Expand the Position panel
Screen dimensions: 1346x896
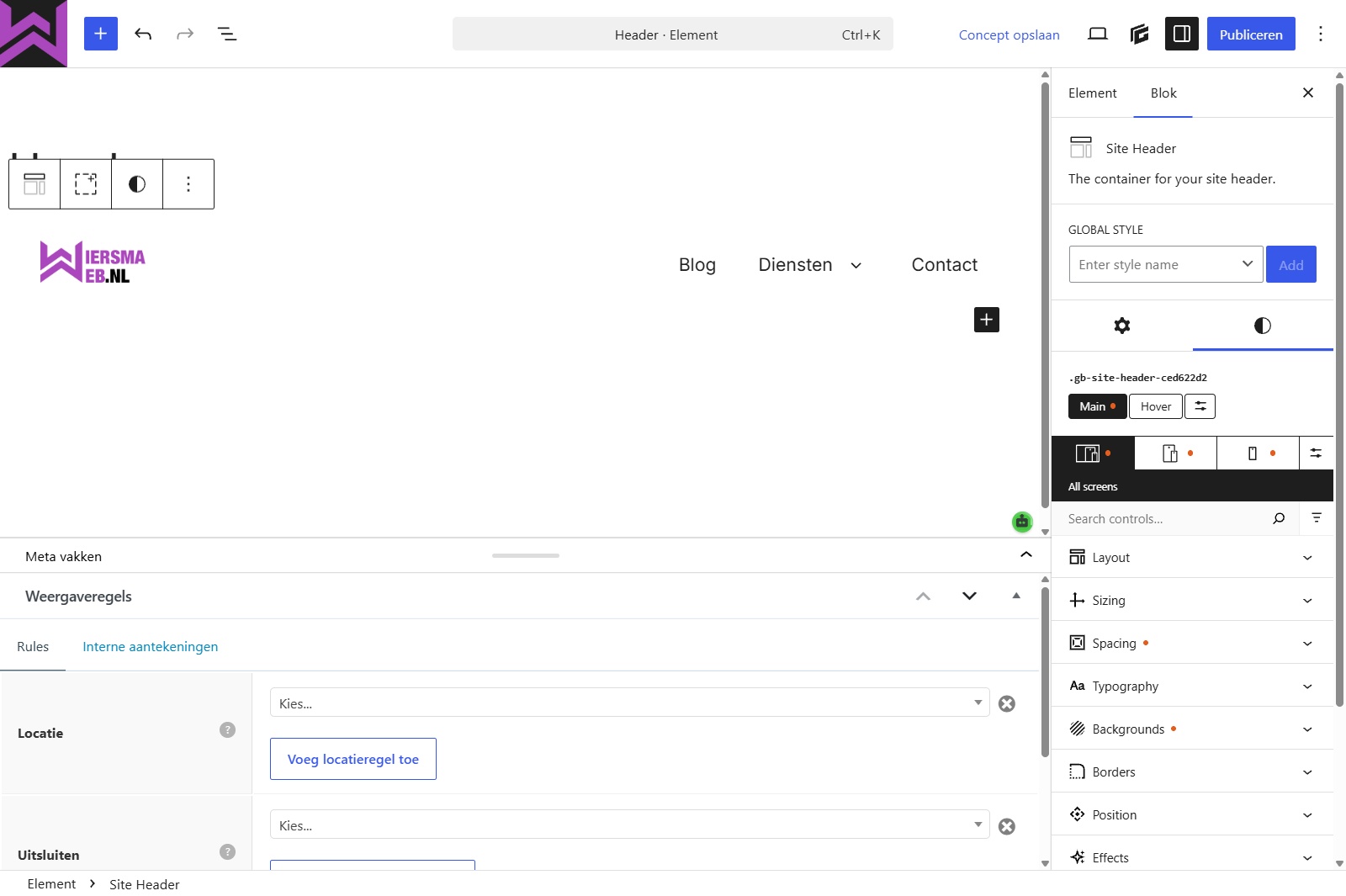click(x=1192, y=814)
